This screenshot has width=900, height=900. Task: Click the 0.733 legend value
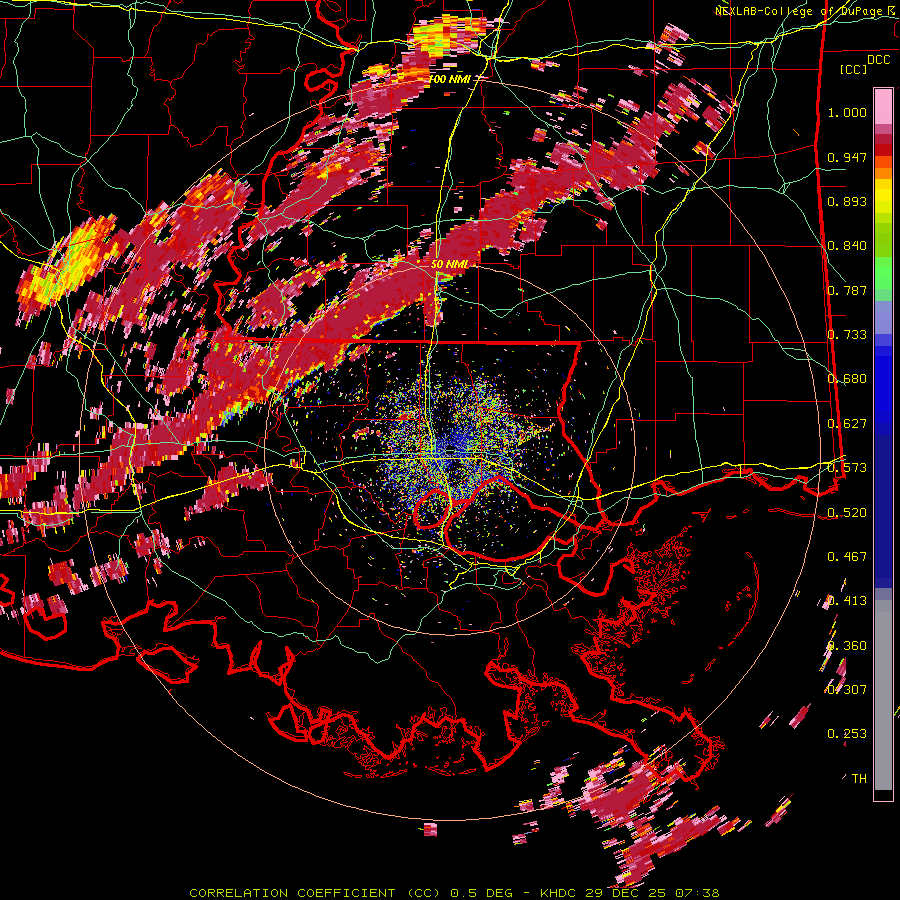pos(847,335)
